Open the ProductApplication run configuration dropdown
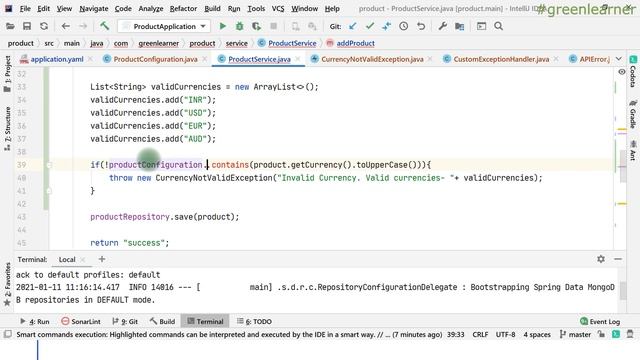Screen dimensions: 640x360 [164, 26]
